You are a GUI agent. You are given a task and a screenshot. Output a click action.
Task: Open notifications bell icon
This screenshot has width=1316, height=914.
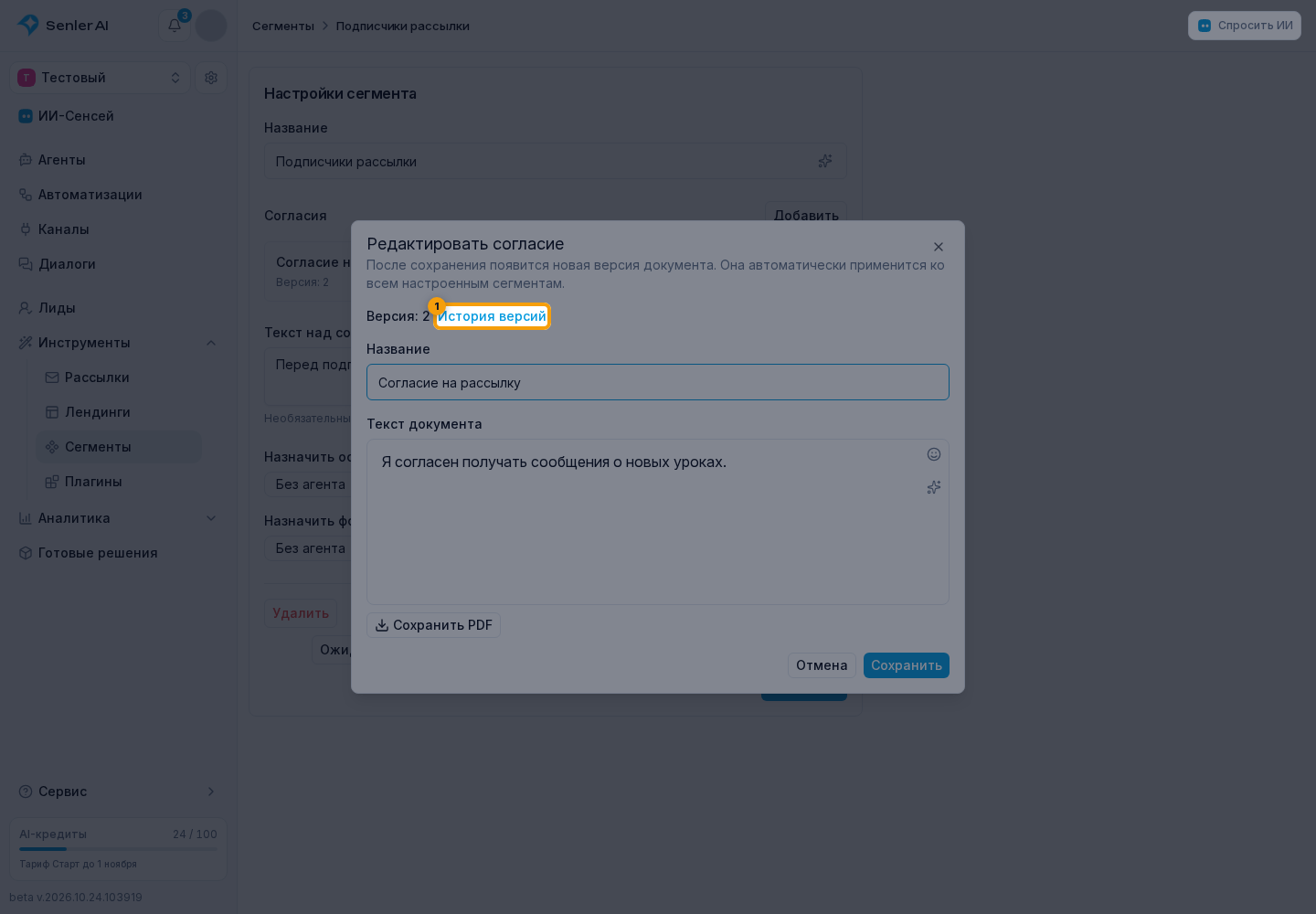click(175, 26)
